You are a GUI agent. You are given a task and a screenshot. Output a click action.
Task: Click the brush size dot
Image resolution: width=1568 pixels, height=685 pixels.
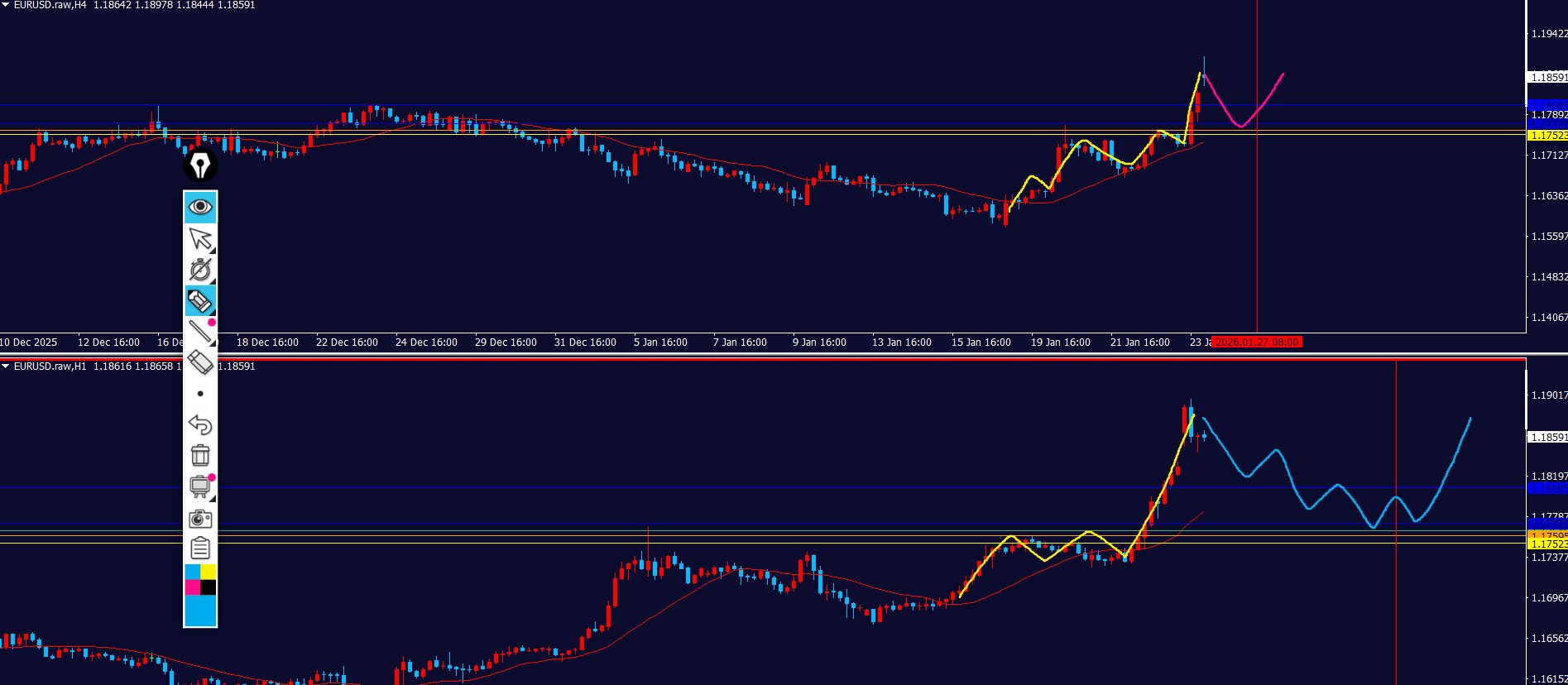(200, 394)
